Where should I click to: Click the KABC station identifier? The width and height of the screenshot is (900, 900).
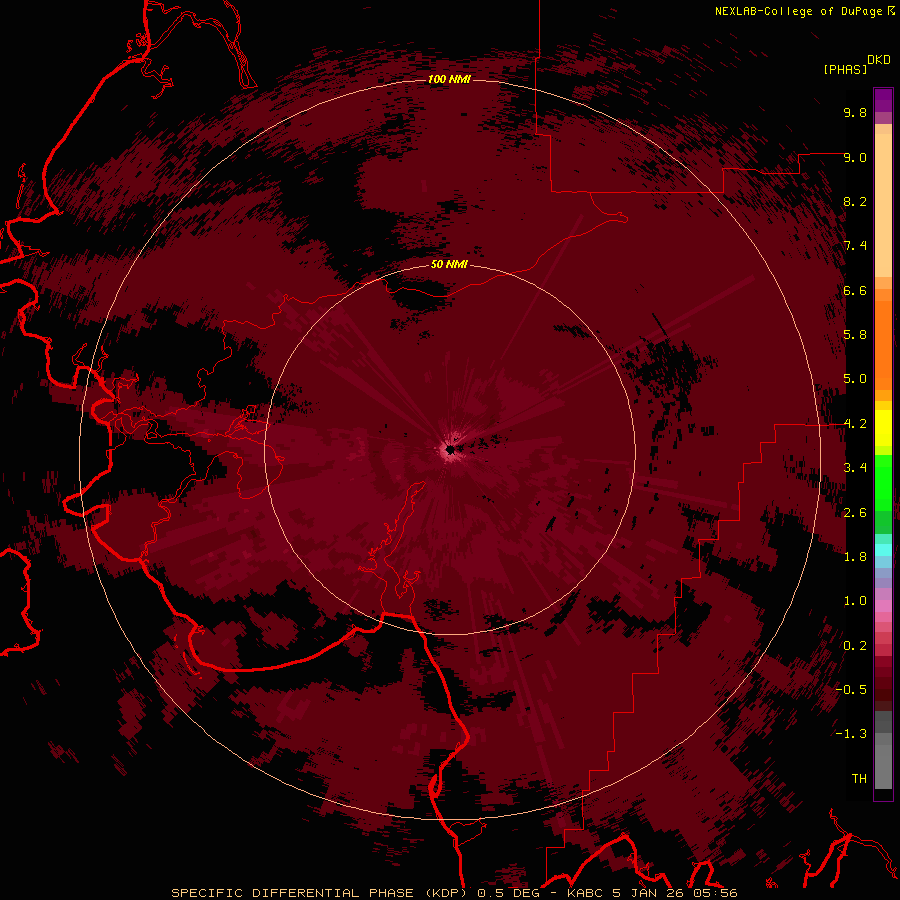point(585,893)
